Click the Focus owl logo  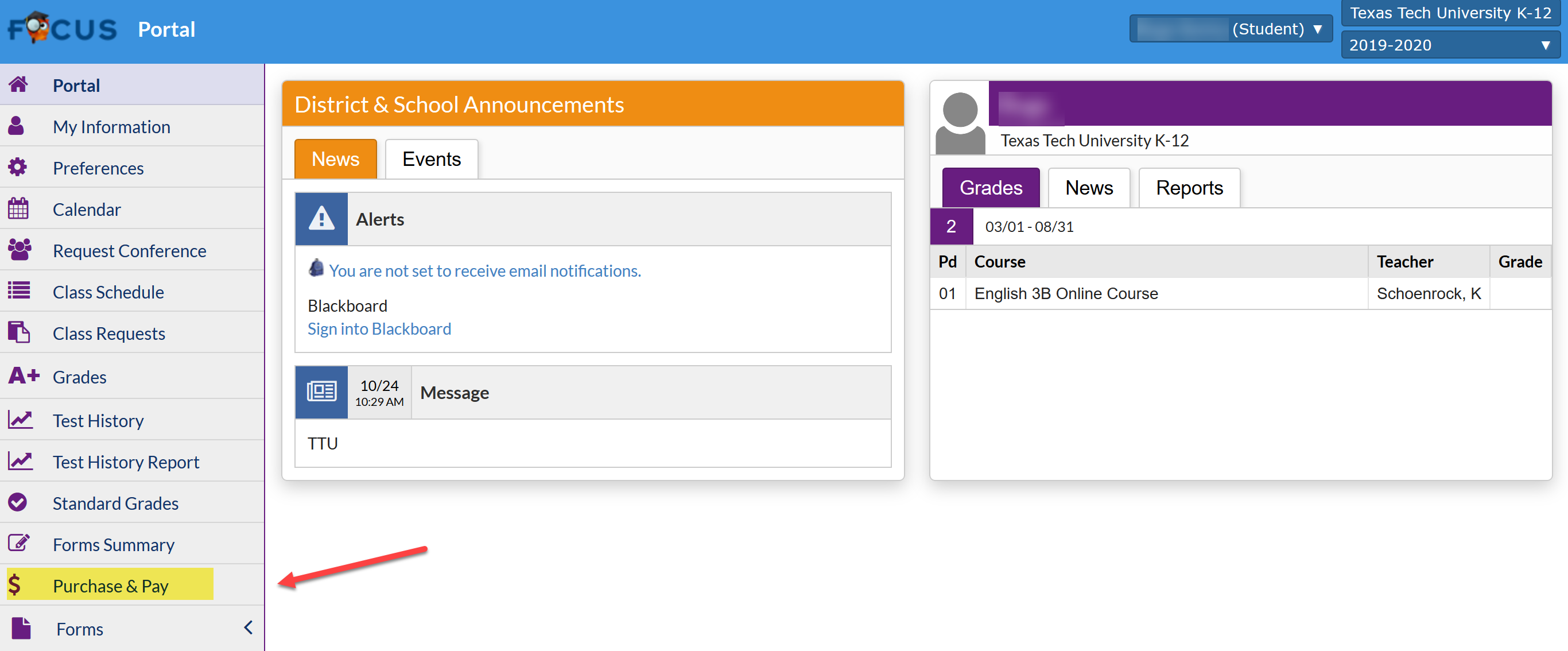coord(62,28)
